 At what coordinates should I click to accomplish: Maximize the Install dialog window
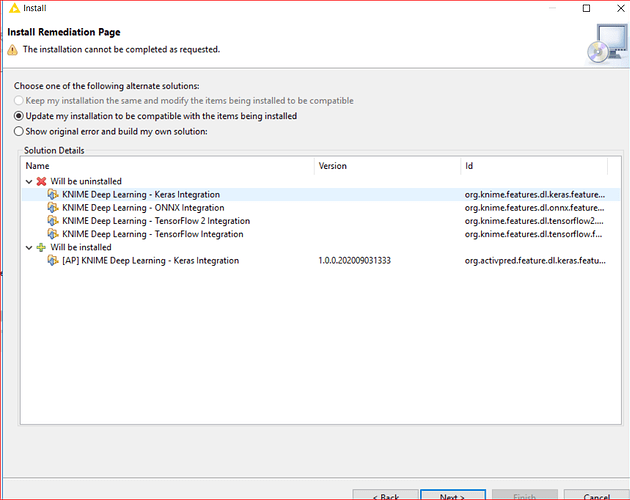[x=587, y=8]
